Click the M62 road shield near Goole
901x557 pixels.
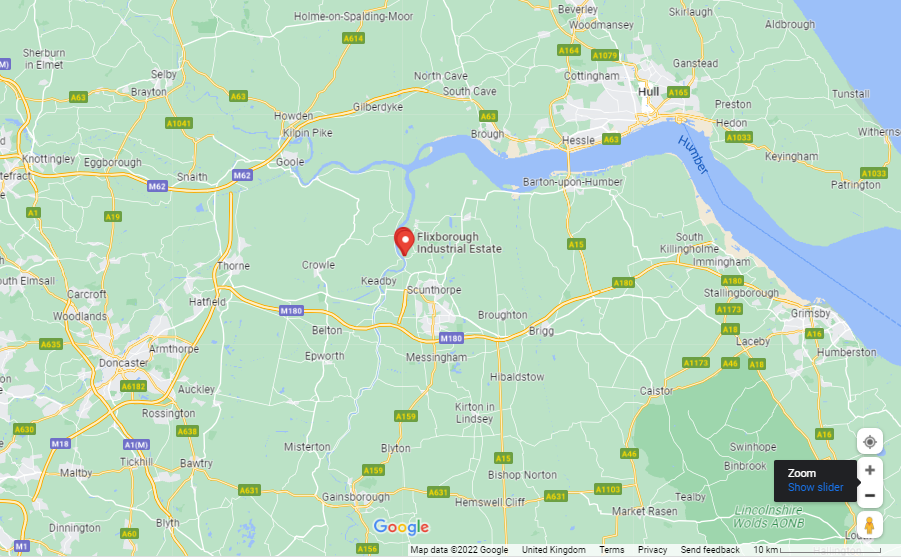coord(242,175)
